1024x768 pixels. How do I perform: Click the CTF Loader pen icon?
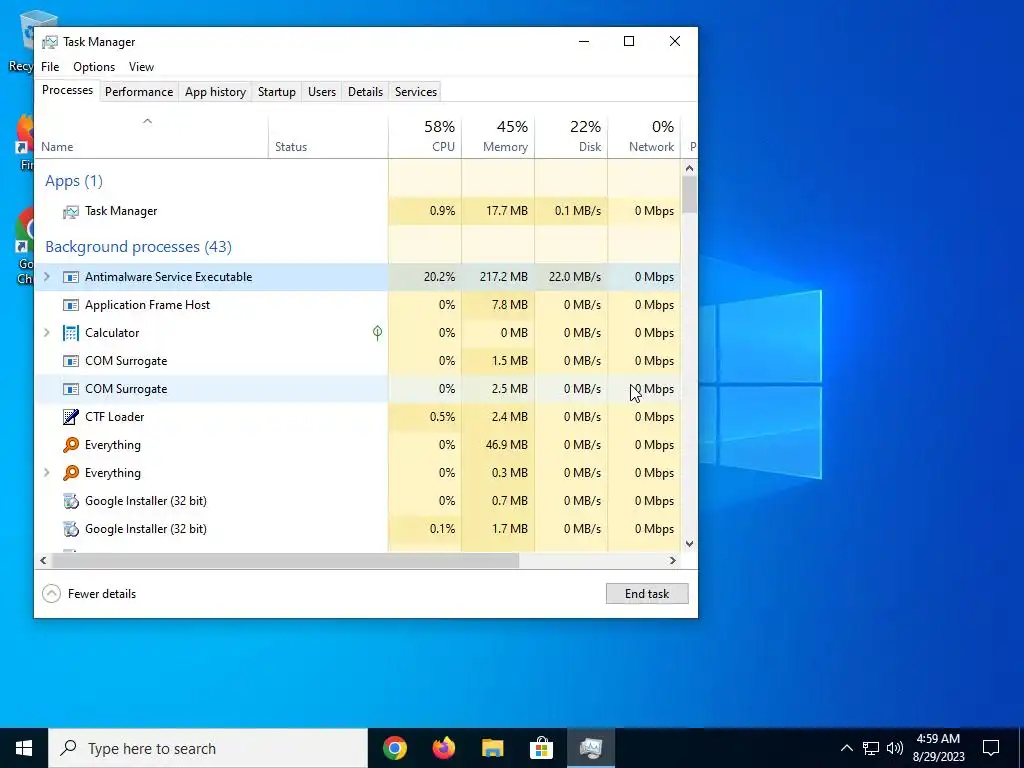click(x=71, y=417)
